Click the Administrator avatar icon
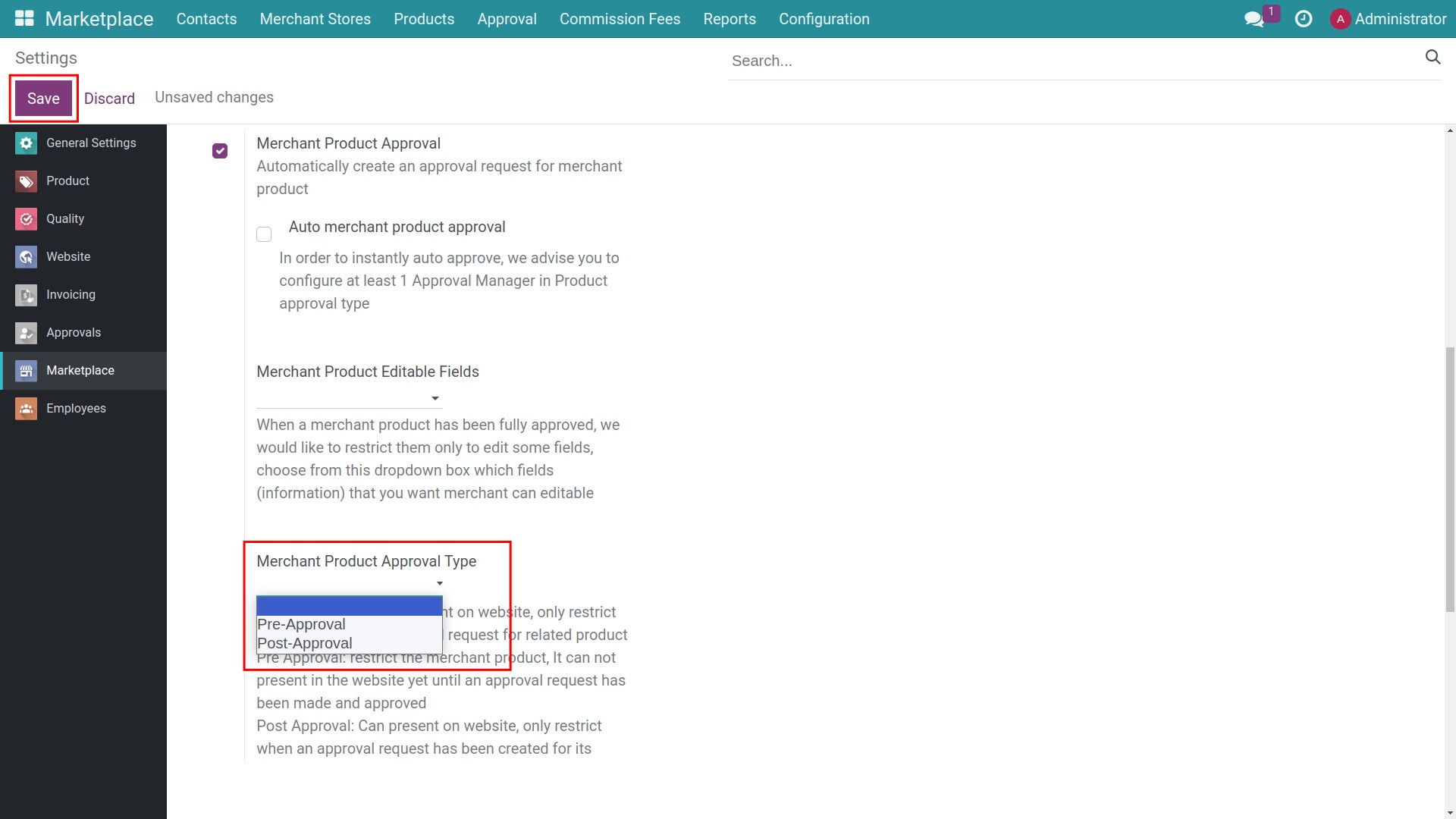The height and width of the screenshot is (819, 1456). coord(1340,19)
